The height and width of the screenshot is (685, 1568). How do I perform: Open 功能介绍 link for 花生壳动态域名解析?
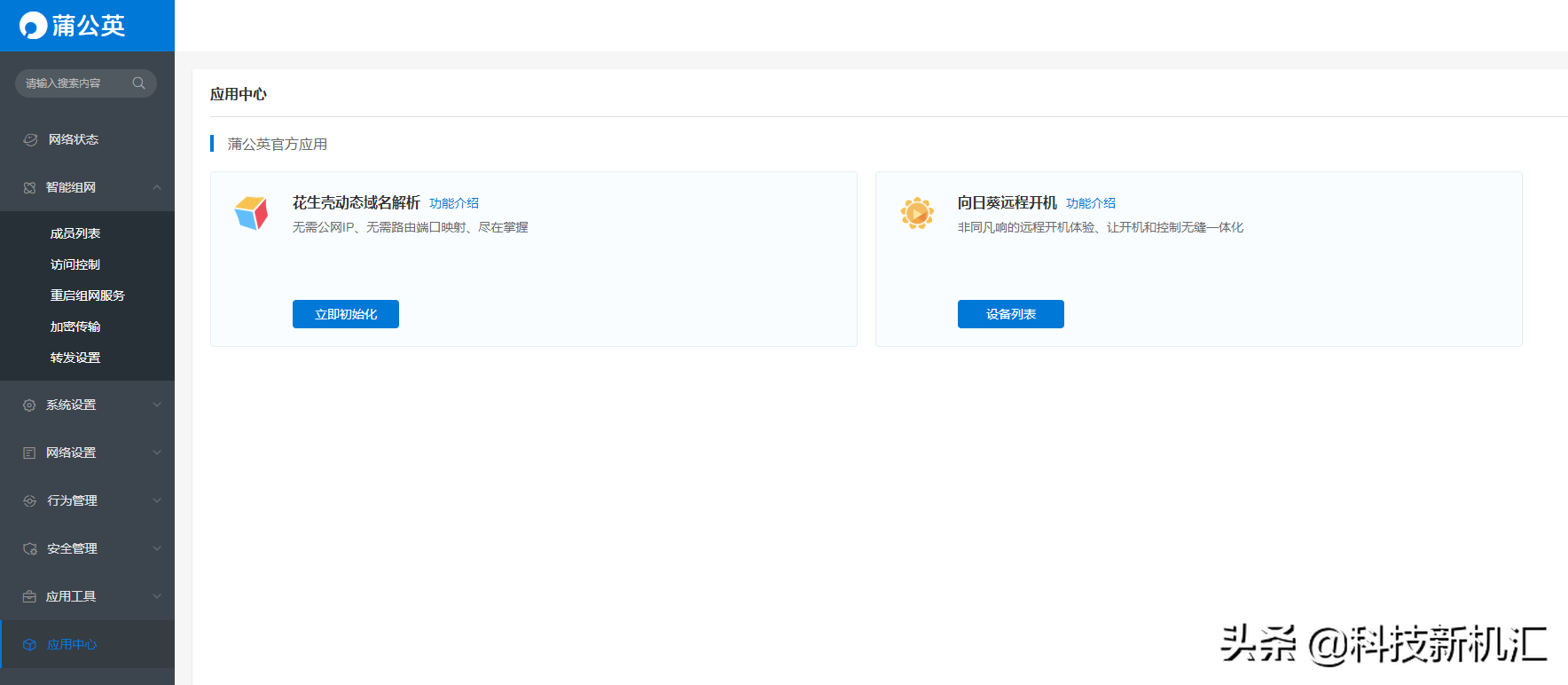tap(454, 203)
